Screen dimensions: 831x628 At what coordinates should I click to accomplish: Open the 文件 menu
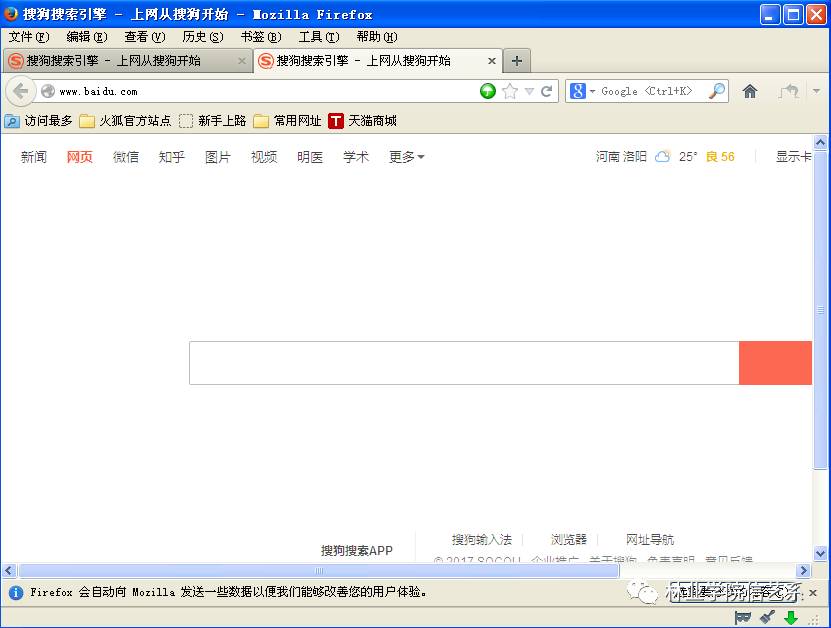pos(29,37)
